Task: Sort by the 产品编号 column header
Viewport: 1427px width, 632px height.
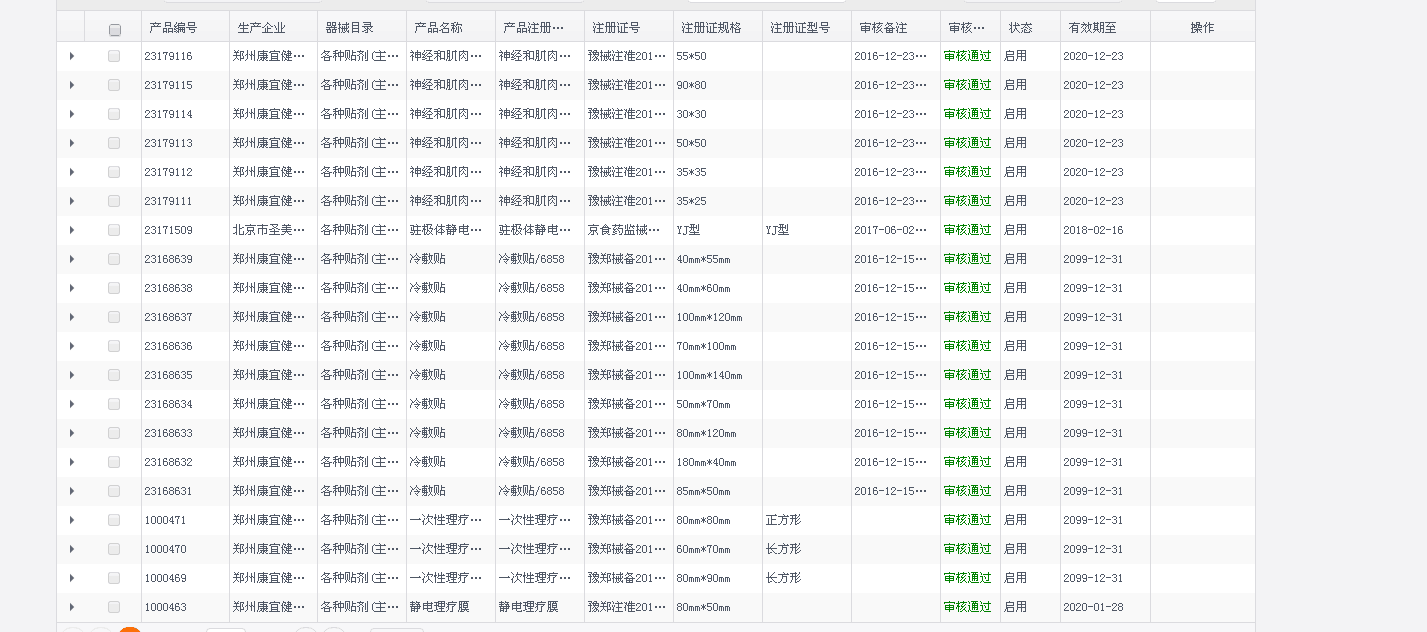Action: tap(173, 28)
